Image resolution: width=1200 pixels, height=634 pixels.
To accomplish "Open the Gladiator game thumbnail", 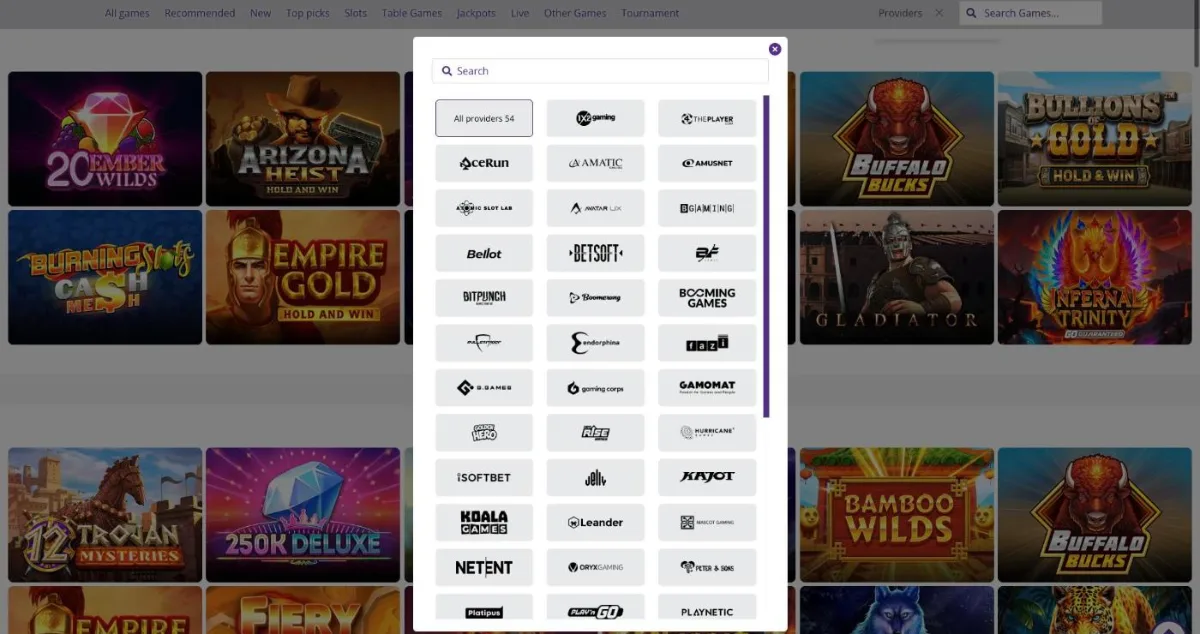I will point(897,277).
